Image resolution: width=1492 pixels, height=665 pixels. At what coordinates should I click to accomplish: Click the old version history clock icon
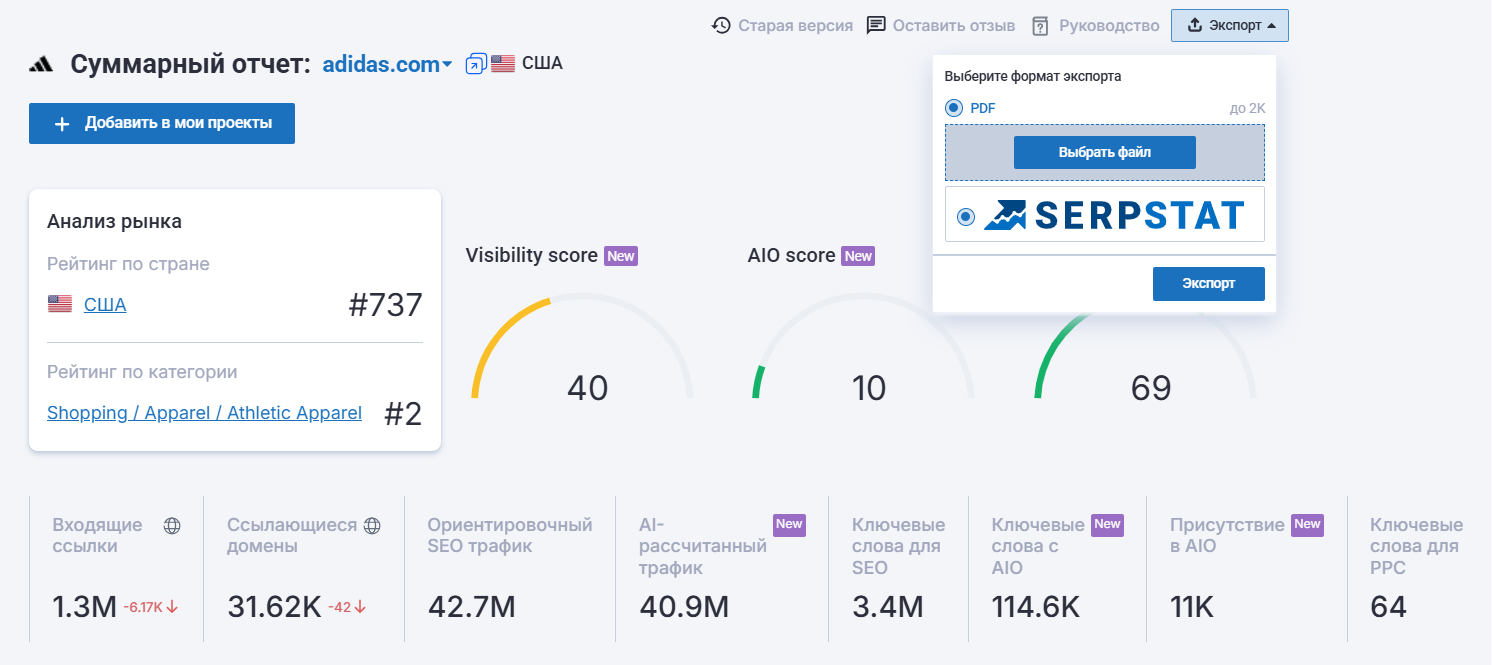pyautogui.click(x=721, y=25)
